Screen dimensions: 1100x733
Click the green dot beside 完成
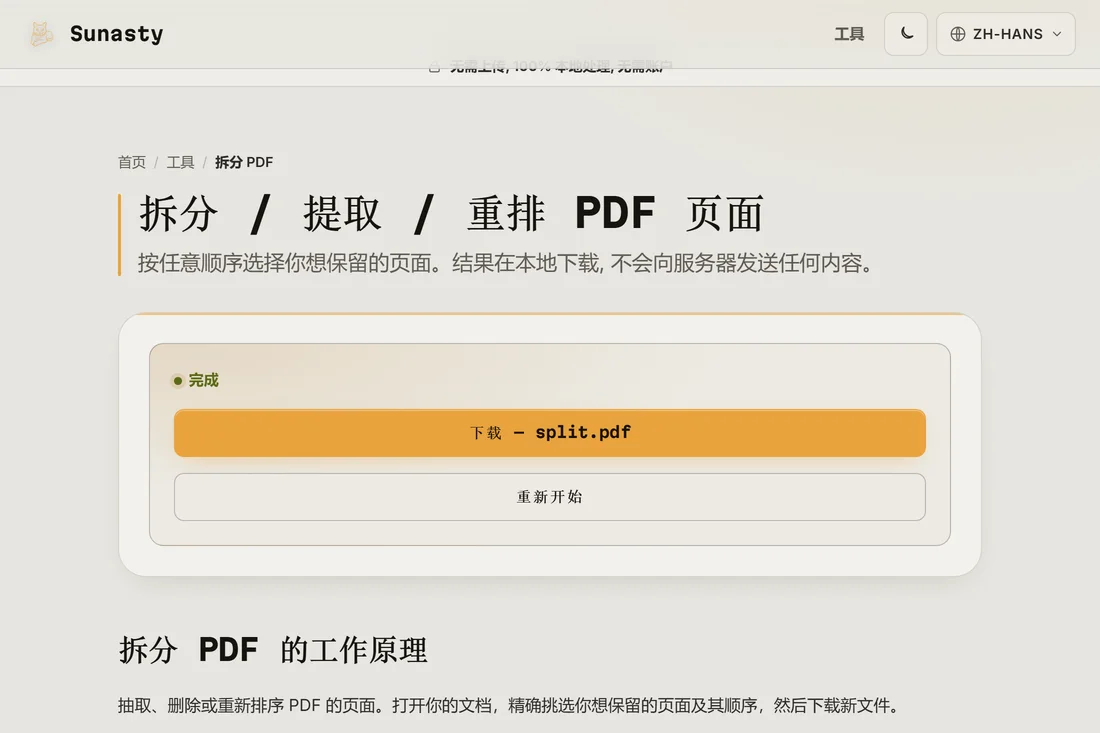(x=177, y=381)
